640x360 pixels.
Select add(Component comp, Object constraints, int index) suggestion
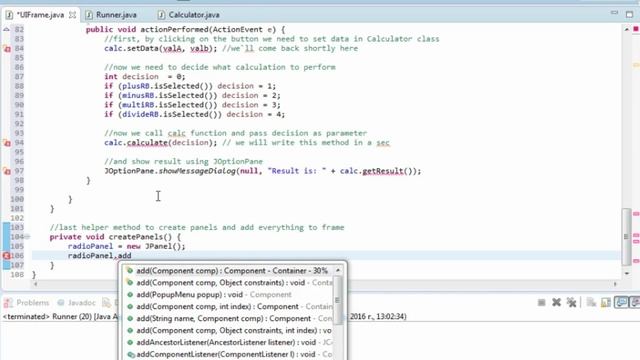click(229, 330)
